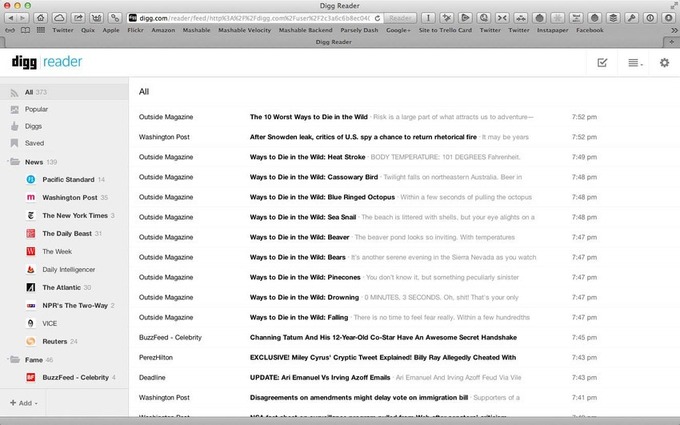
Task: Open the Flickr bookmark
Action: point(135,30)
